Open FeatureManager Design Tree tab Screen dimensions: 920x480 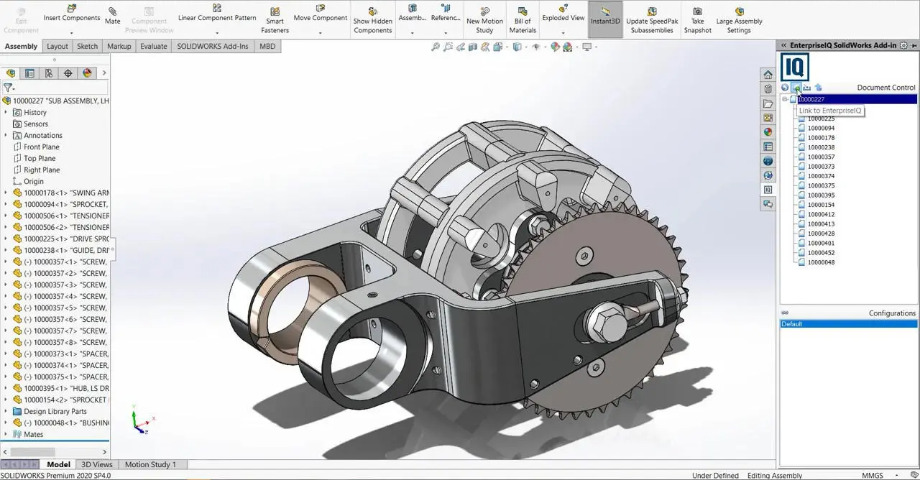click(11, 73)
